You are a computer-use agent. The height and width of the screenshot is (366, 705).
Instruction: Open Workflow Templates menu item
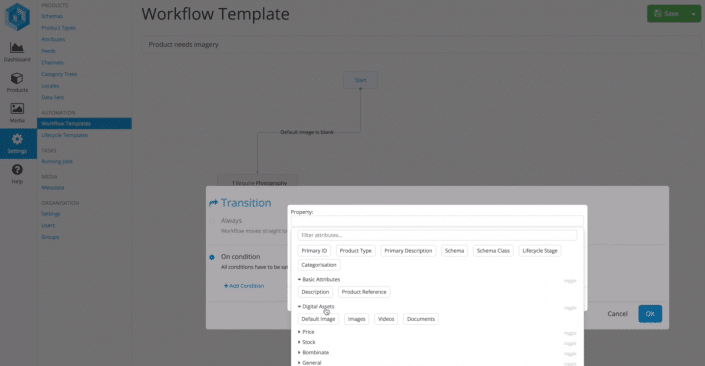click(84, 124)
